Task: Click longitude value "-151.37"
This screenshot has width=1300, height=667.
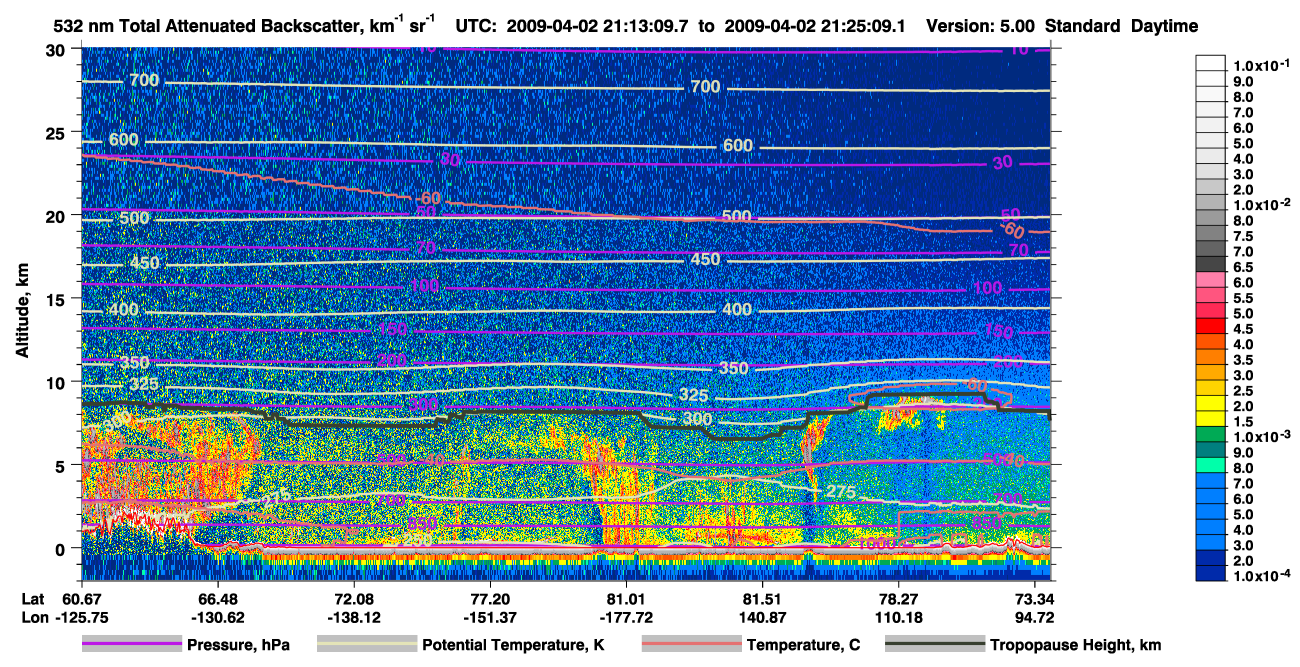Action: [x=490, y=618]
